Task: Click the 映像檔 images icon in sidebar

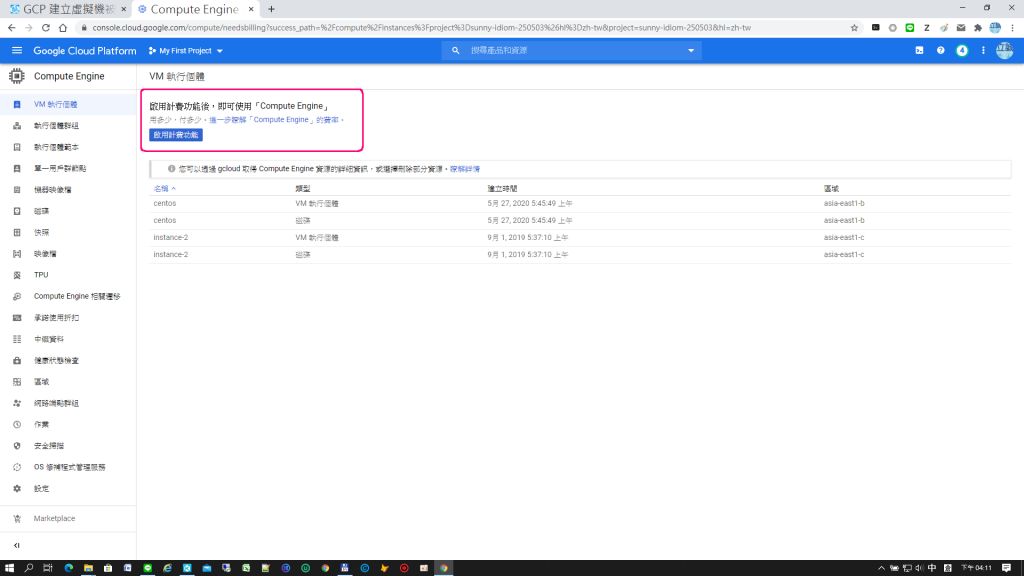Action: point(17,253)
